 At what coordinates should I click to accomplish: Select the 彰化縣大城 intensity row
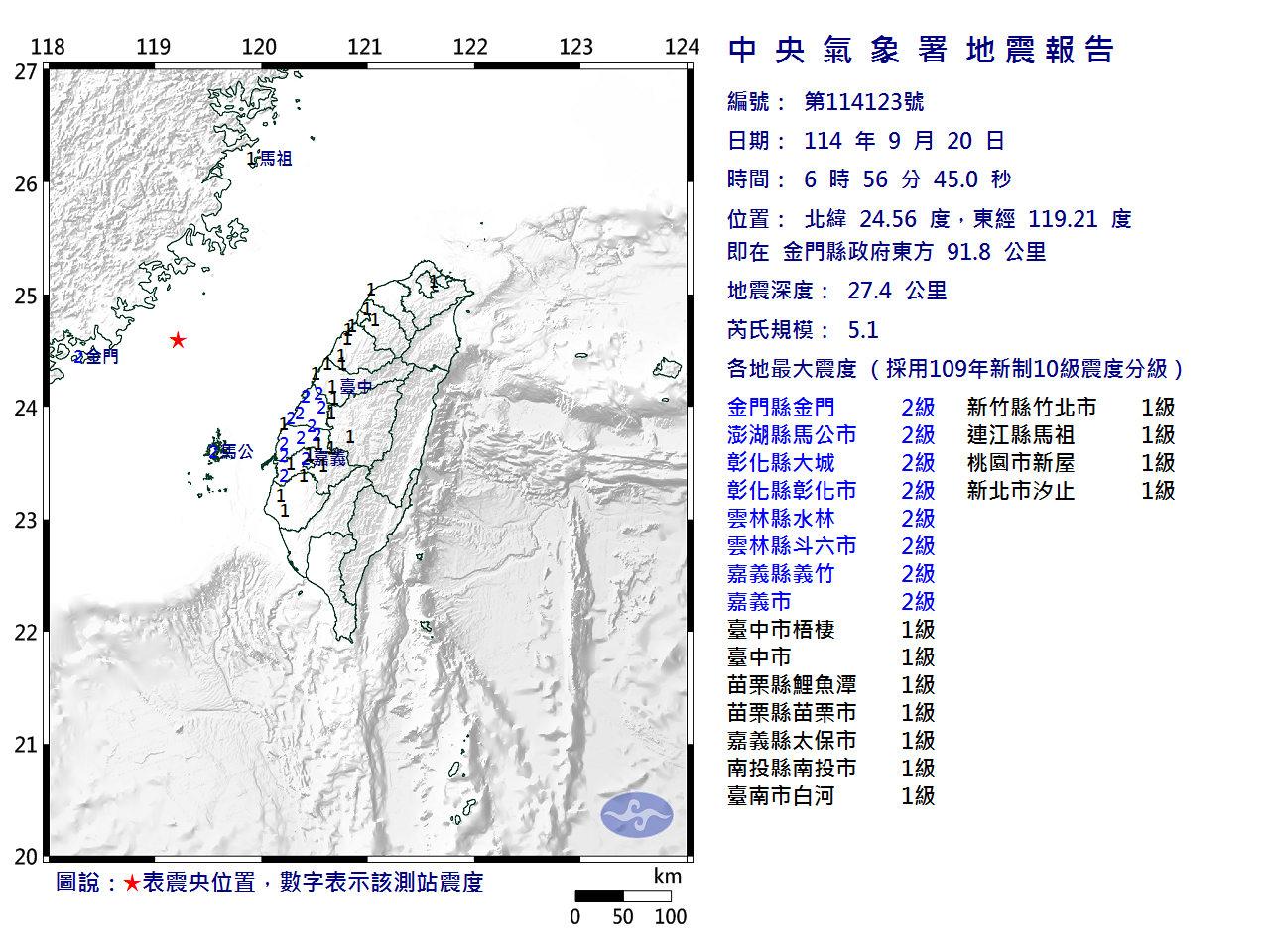[781, 463]
